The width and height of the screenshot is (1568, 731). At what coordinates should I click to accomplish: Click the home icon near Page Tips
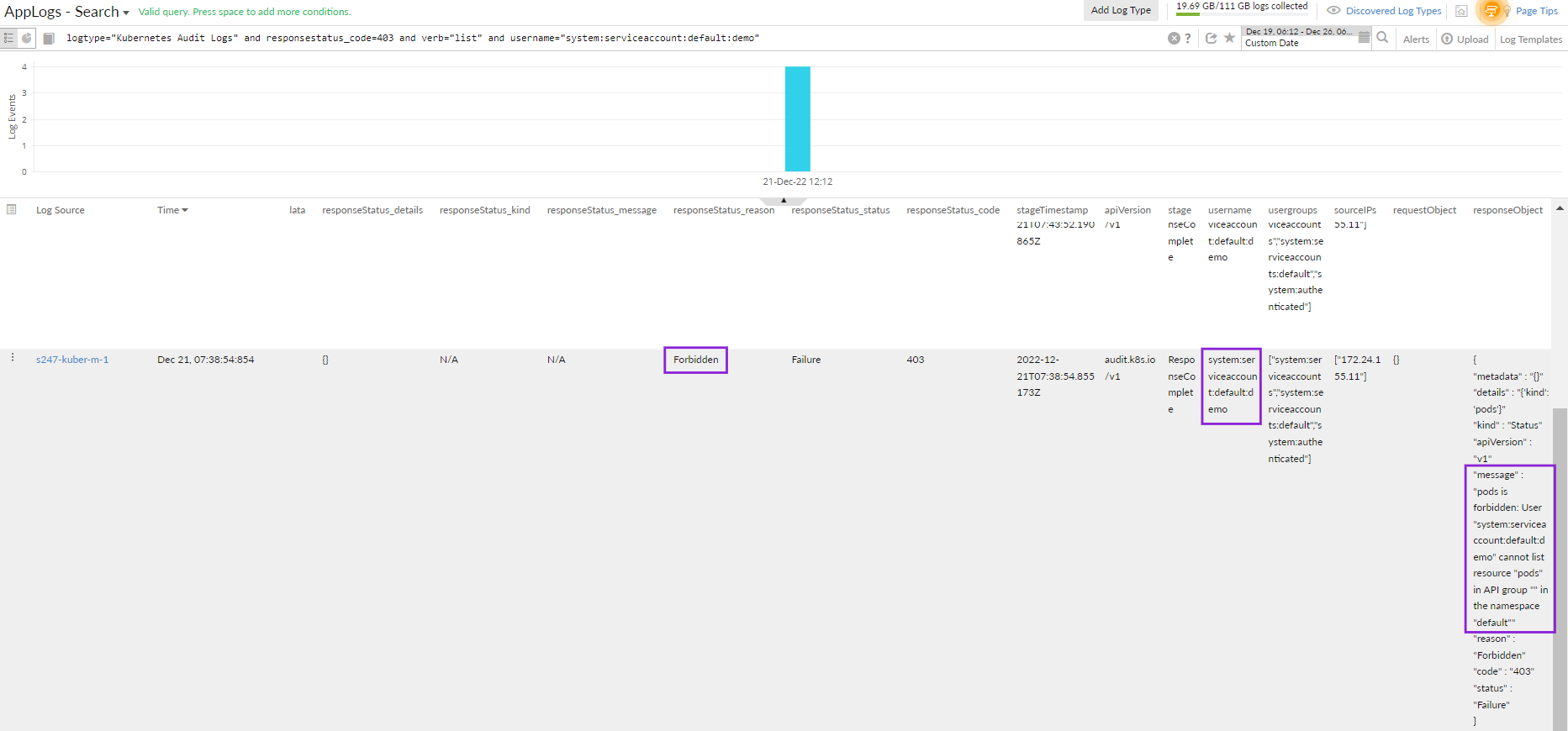coord(1461,11)
